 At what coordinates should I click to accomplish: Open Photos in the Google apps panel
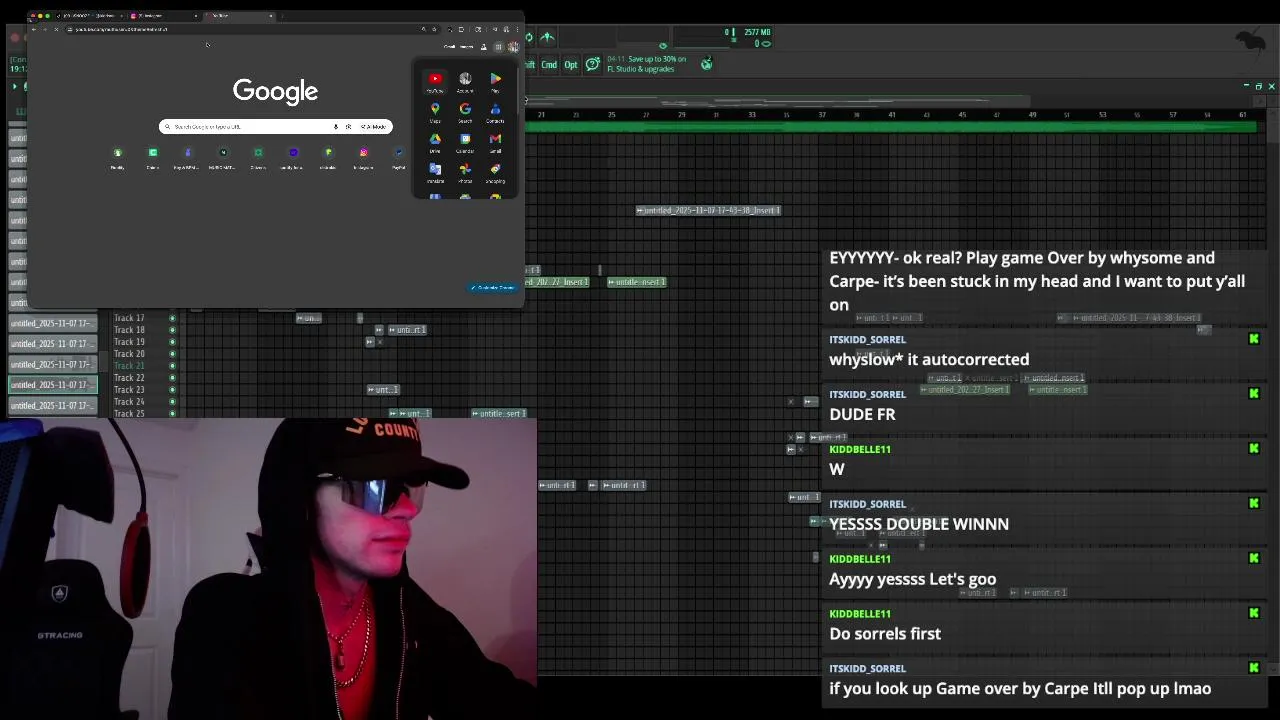(465, 172)
